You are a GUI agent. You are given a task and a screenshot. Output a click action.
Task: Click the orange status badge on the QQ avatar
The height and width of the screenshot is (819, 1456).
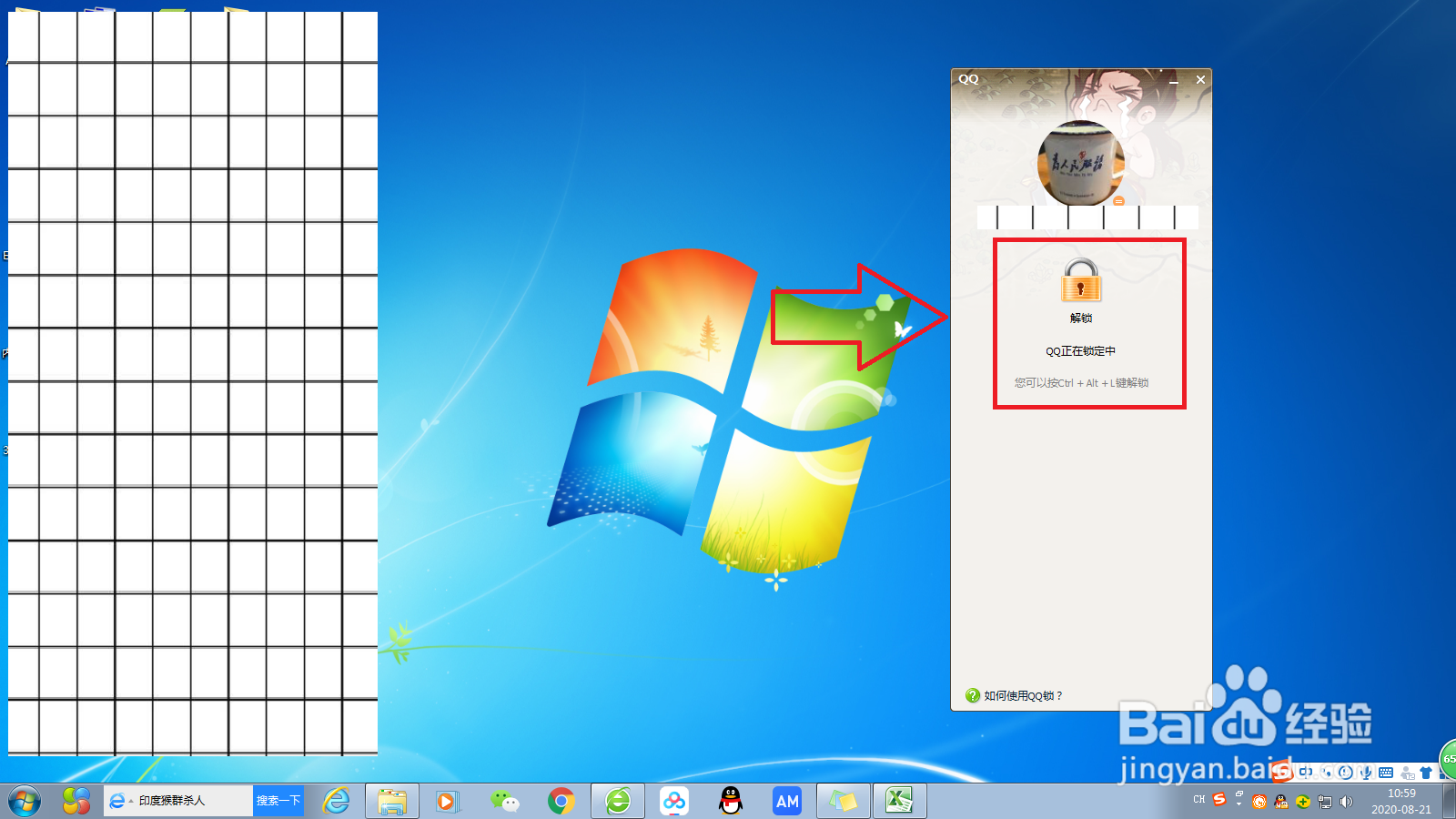tap(1119, 200)
